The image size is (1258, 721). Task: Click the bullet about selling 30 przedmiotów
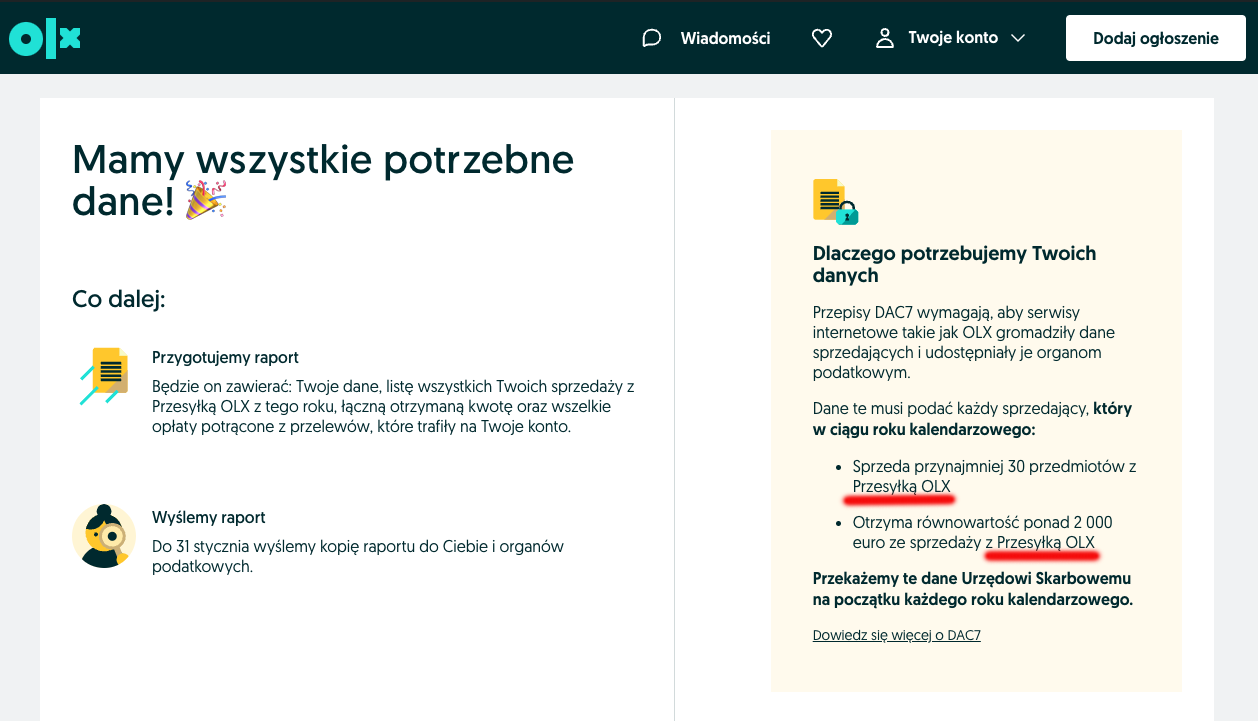coord(993,476)
